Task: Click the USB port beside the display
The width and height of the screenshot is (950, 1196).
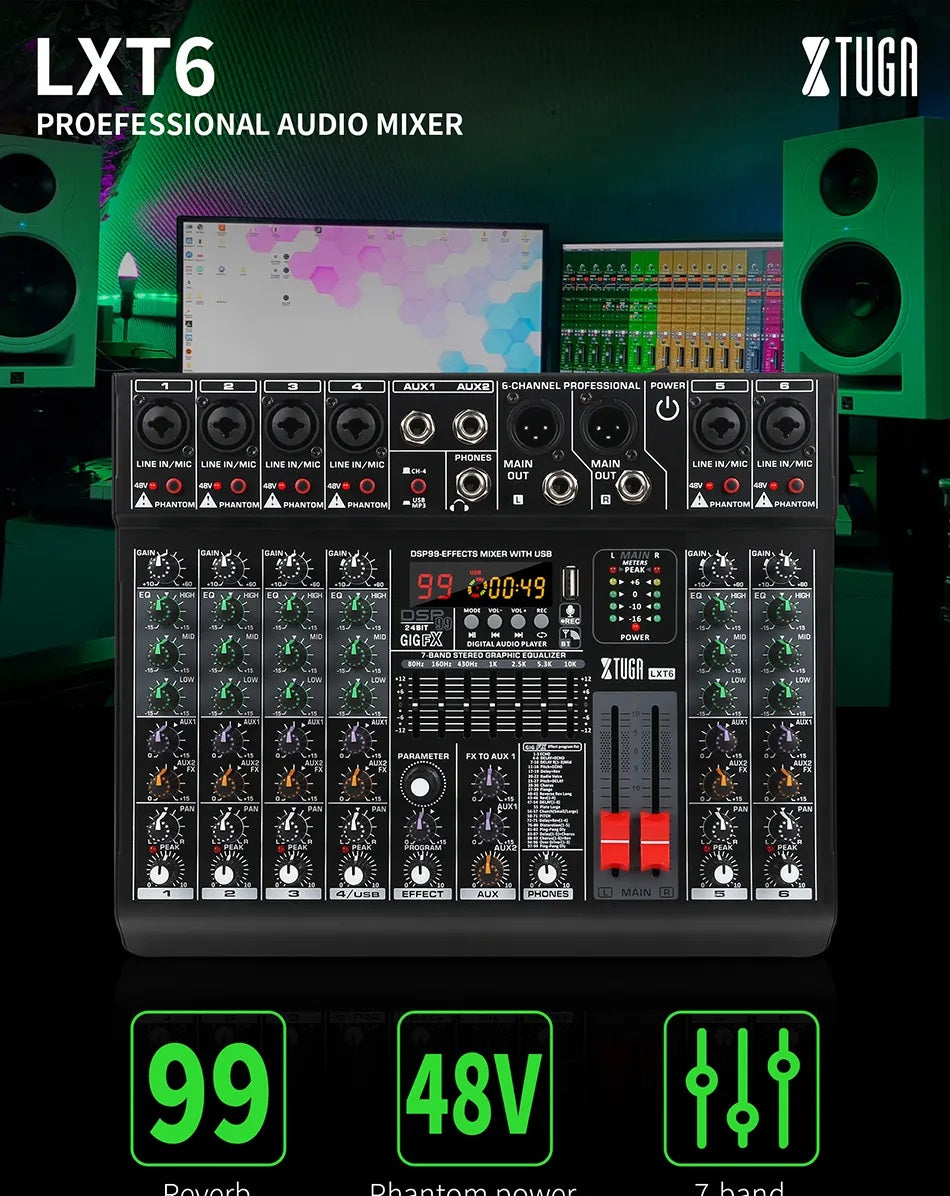Action: pos(570,582)
